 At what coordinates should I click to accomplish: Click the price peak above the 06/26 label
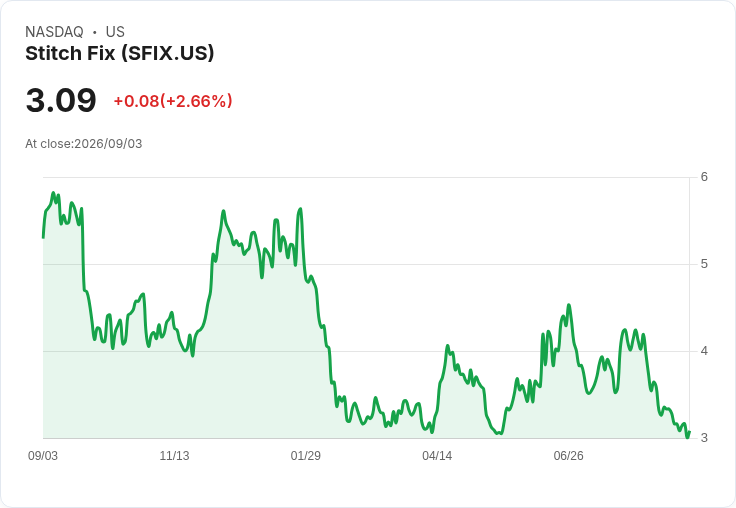coord(569,305)
